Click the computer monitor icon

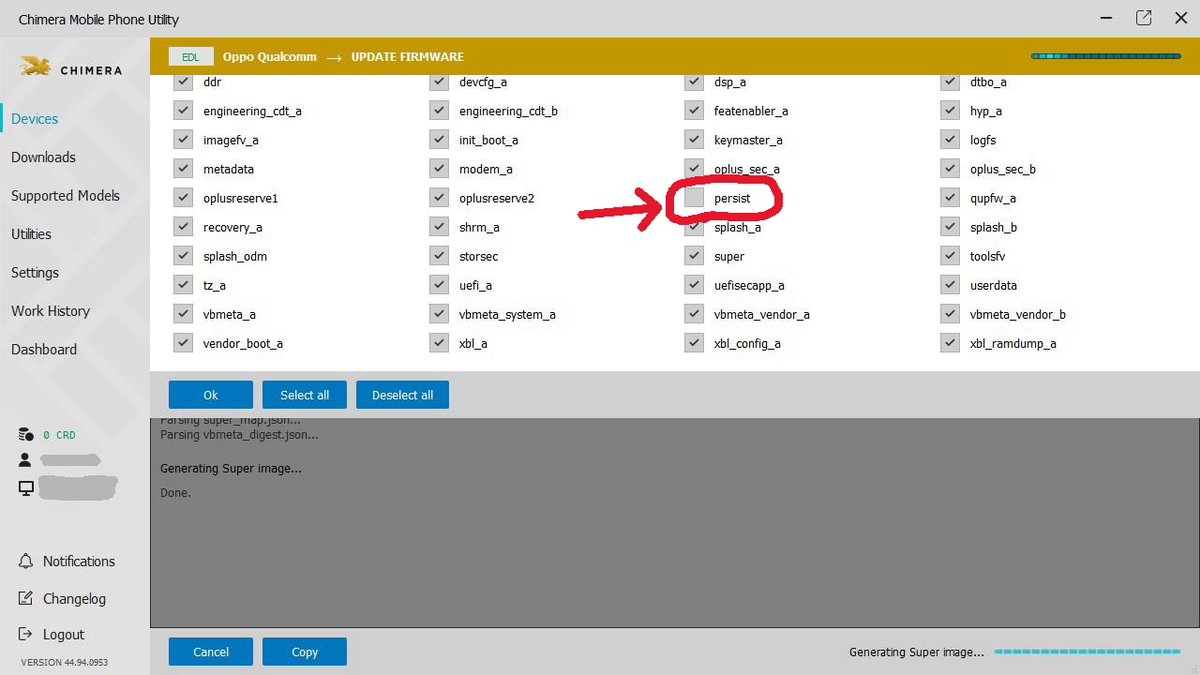point(26,488)
